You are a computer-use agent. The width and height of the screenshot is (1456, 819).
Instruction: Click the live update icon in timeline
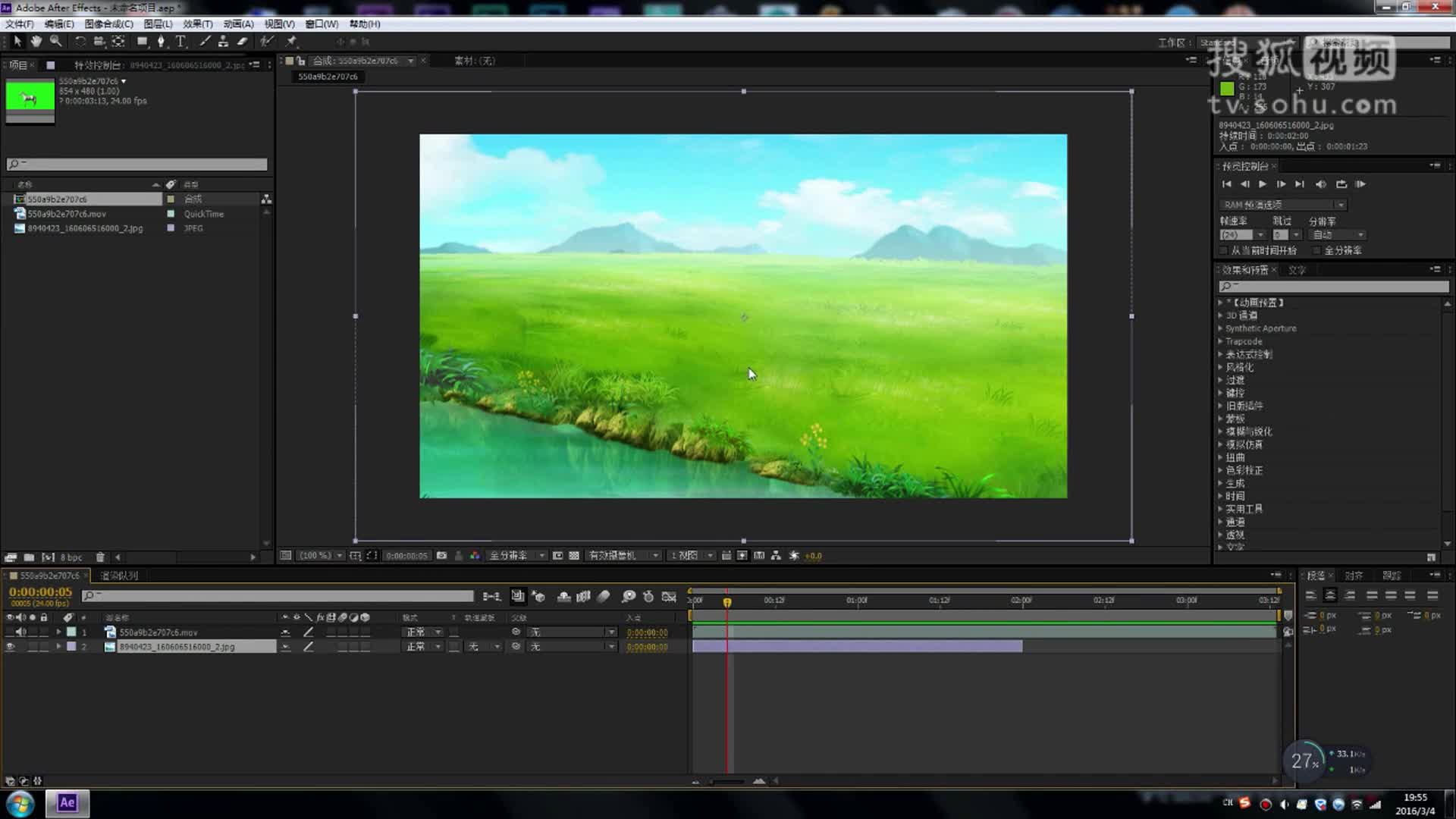pyautogui.click(x=517, y=597)
